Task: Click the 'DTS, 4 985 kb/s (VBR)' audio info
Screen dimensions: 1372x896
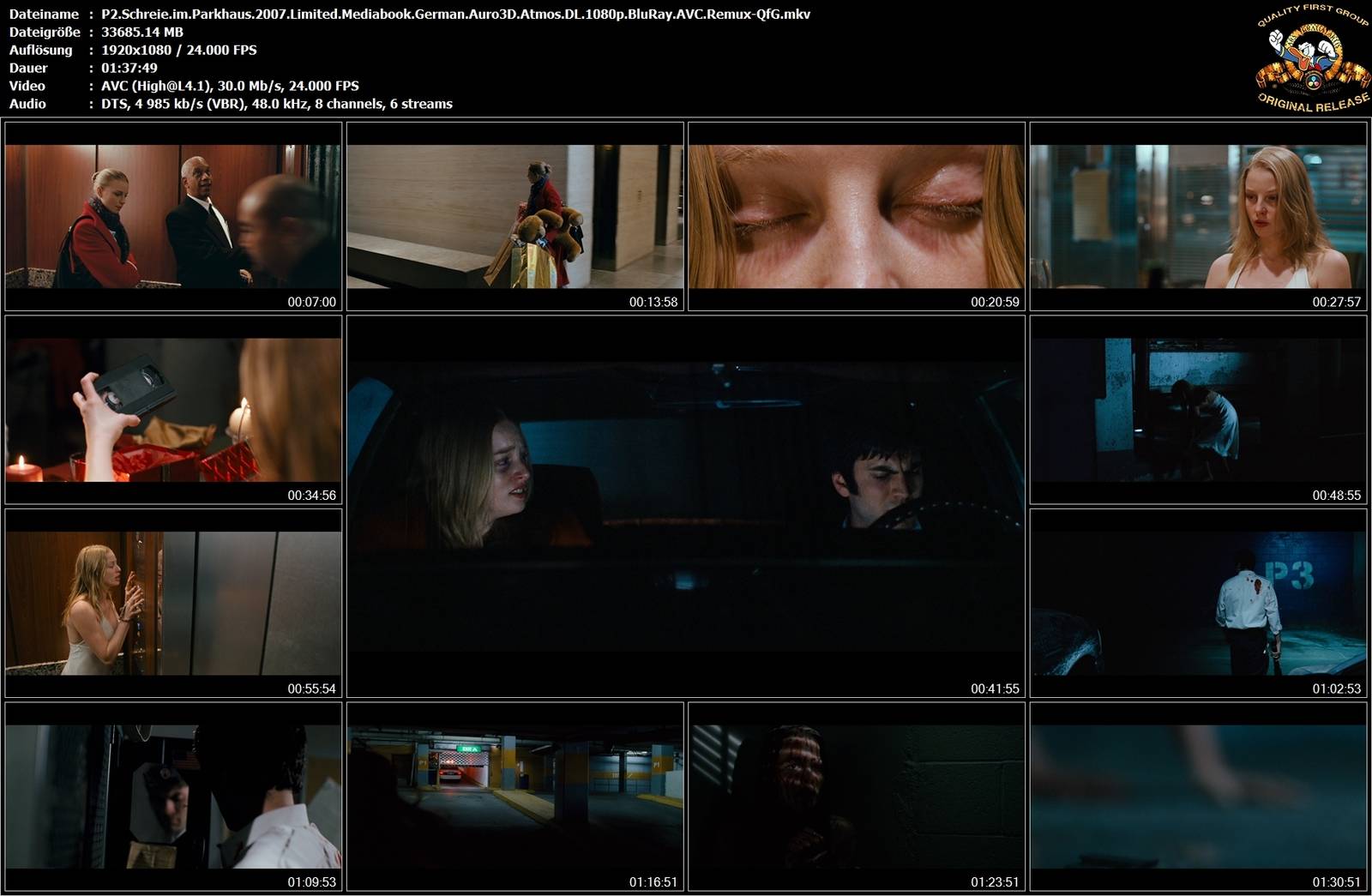Action: coord(277,104)
